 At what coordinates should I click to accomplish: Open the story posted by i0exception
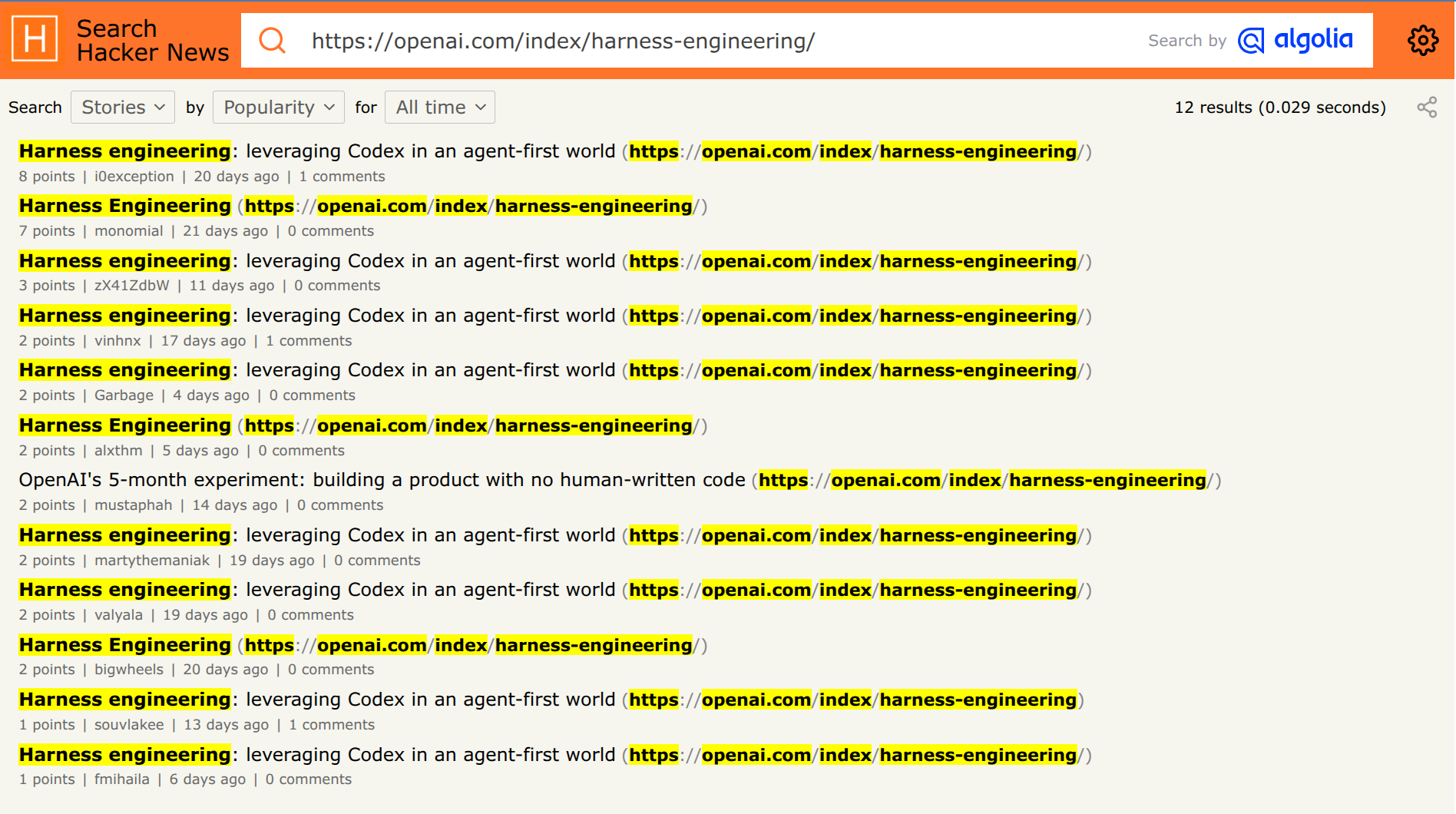coord(316,151)
